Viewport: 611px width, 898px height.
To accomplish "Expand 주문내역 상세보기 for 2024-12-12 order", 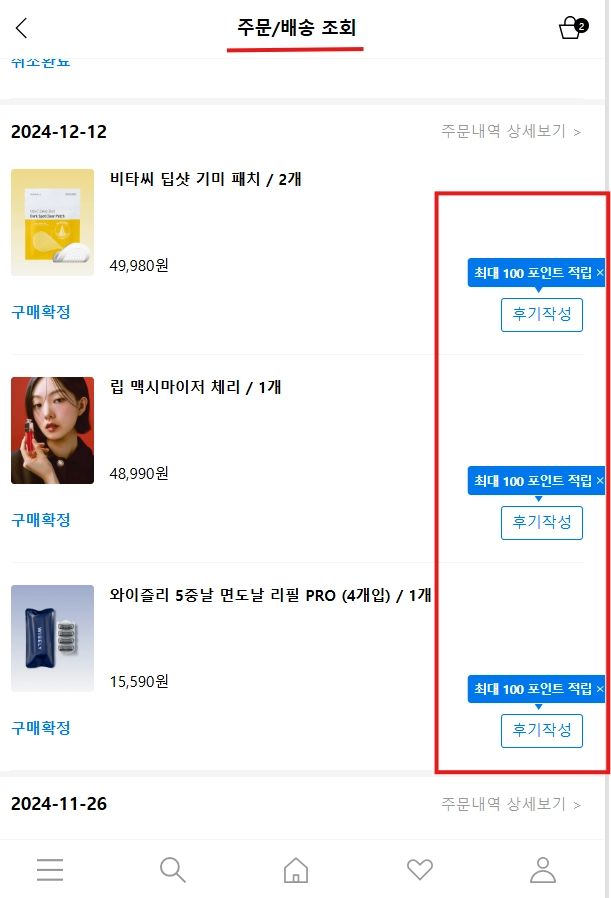I will (511, 131).
